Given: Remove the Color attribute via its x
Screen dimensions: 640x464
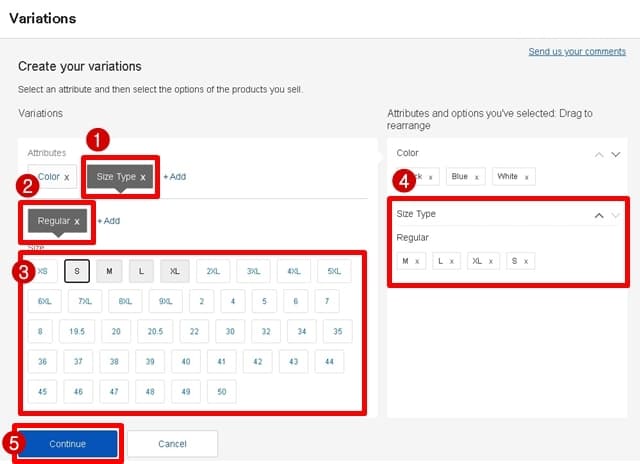Looking at the screenshot, I should point(67,177).
